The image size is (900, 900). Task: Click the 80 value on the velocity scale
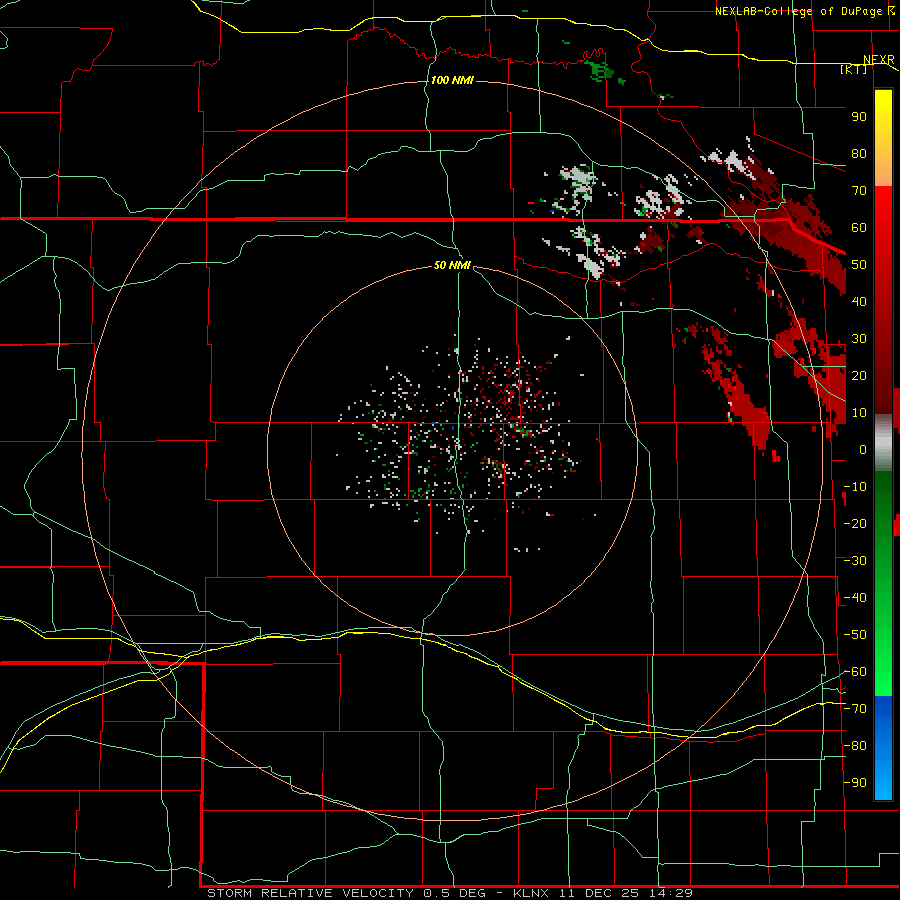859,154
